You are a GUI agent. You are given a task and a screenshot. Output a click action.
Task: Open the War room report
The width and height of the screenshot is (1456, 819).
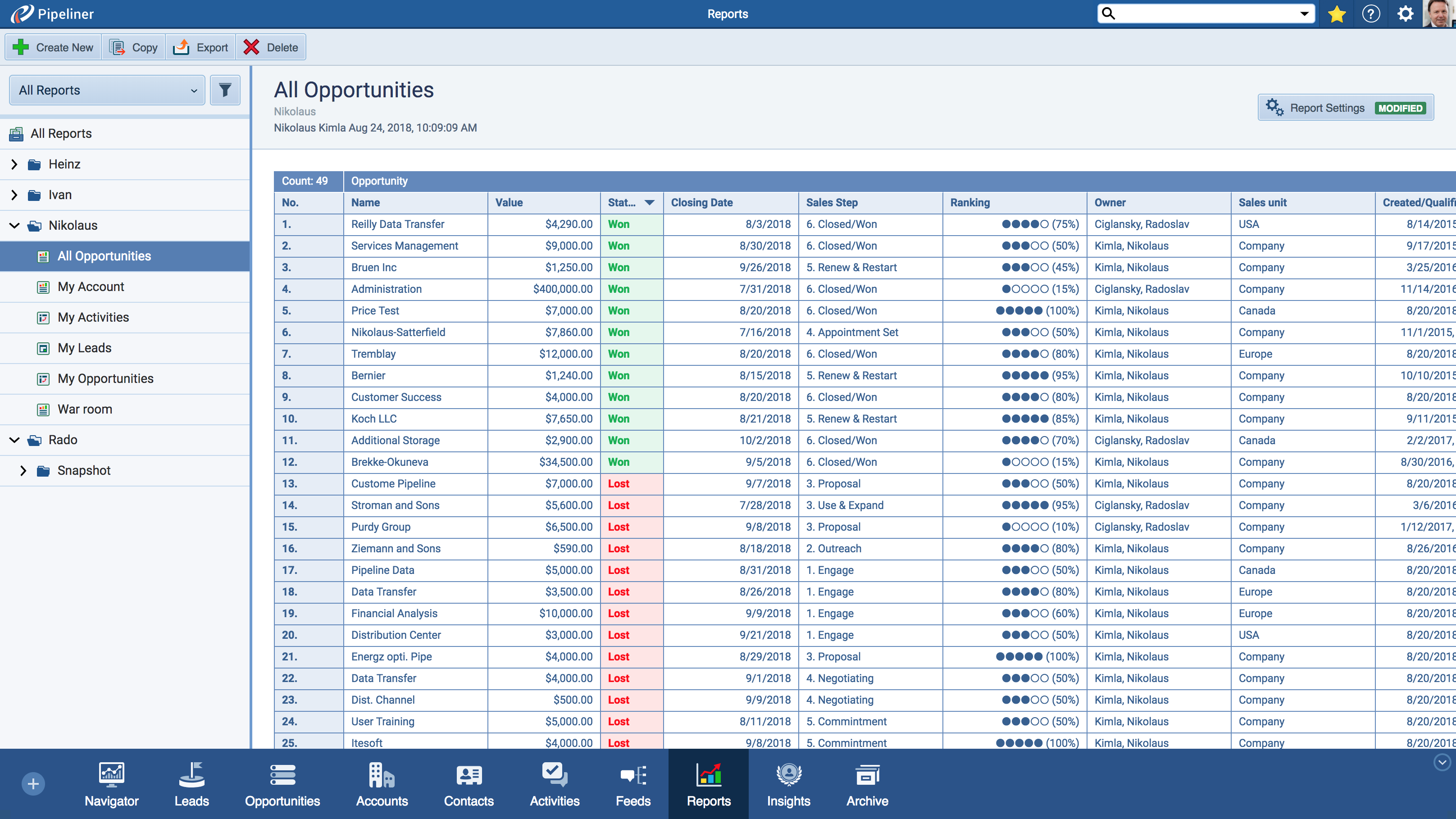click(x=85, y=409)
